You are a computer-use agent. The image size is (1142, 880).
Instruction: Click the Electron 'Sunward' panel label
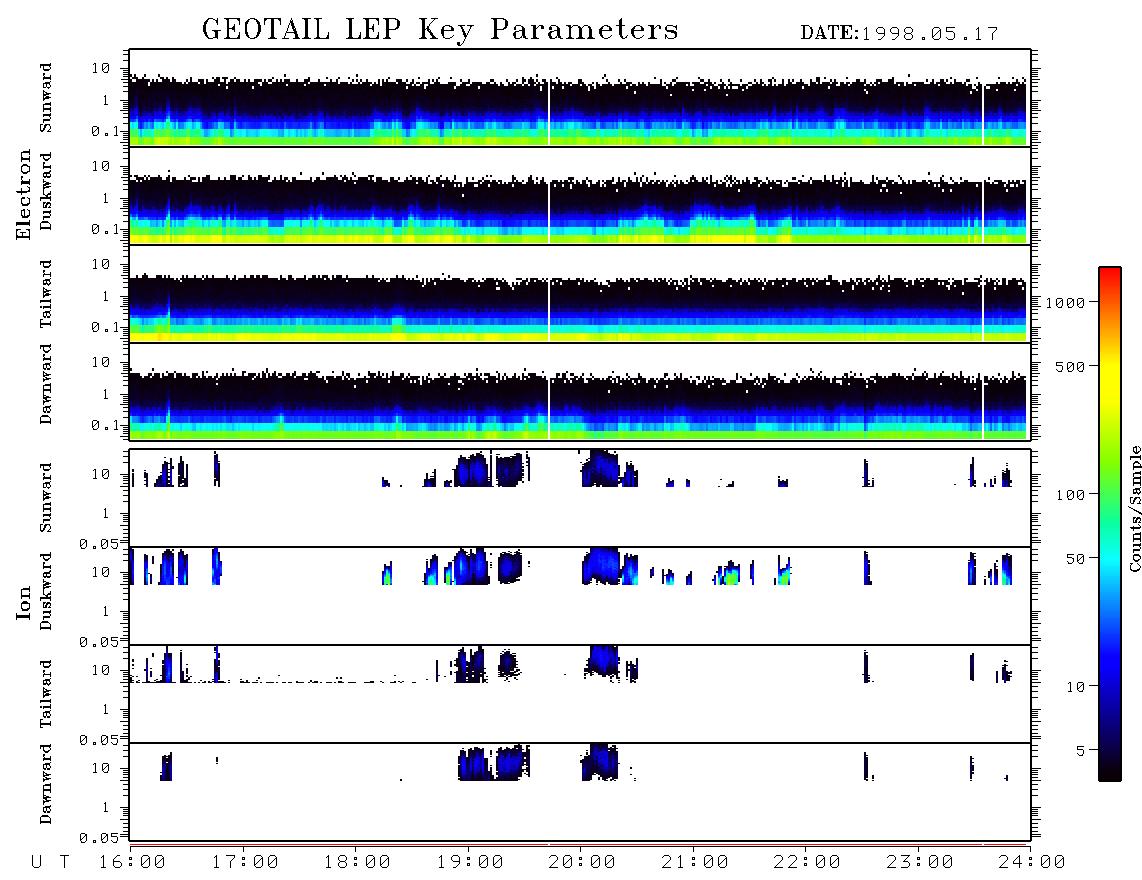coord(46,98)
